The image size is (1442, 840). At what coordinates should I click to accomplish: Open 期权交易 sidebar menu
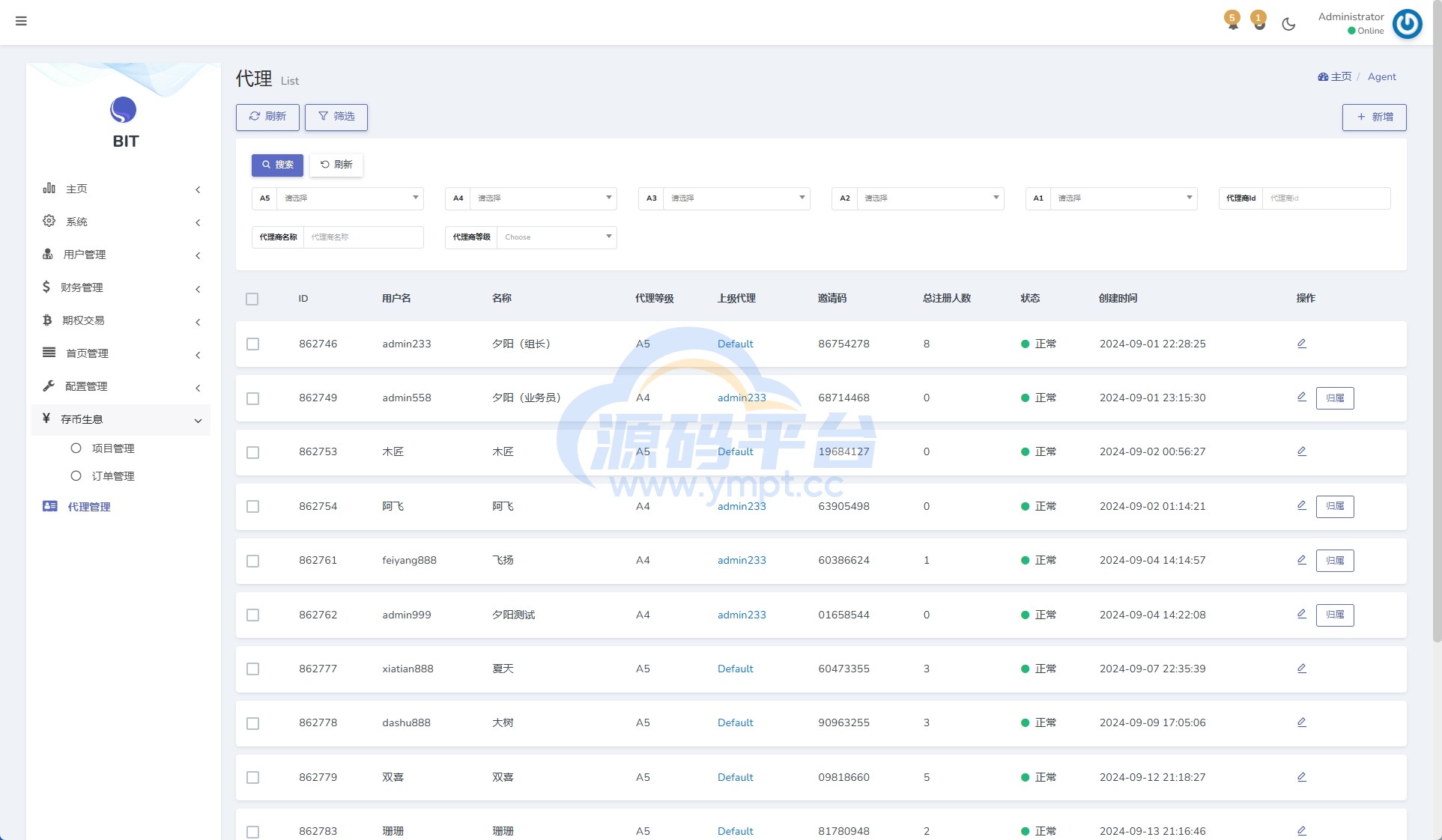tap(121, 320)
